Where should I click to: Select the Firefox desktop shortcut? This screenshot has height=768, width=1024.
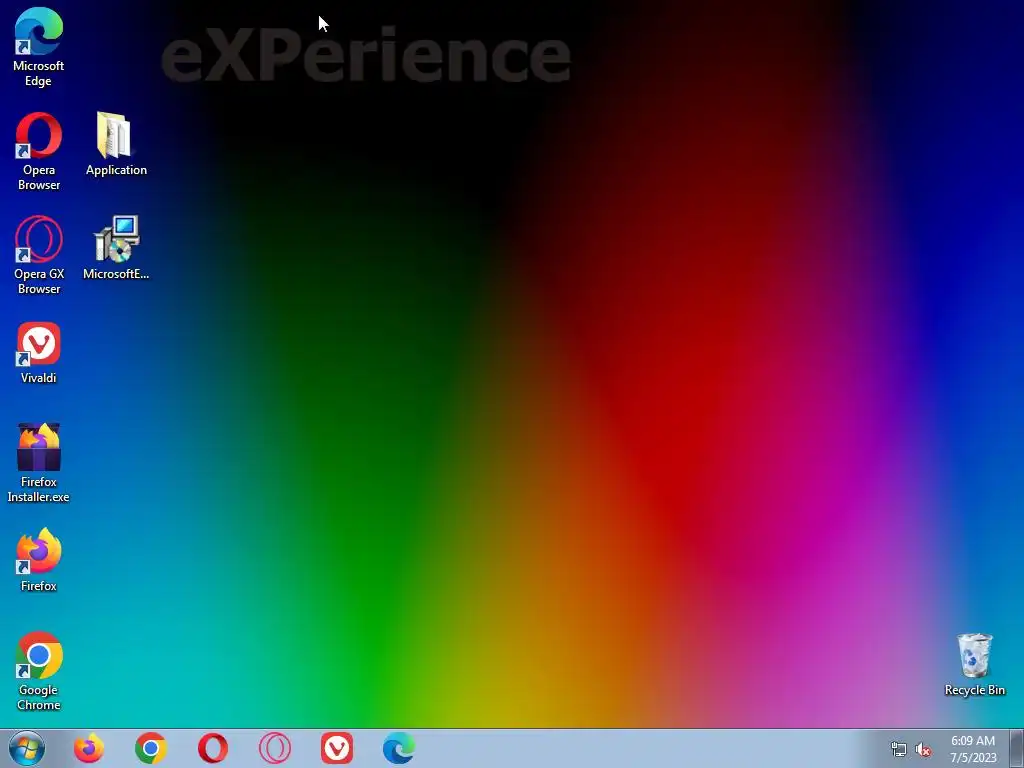pos(39,560)
